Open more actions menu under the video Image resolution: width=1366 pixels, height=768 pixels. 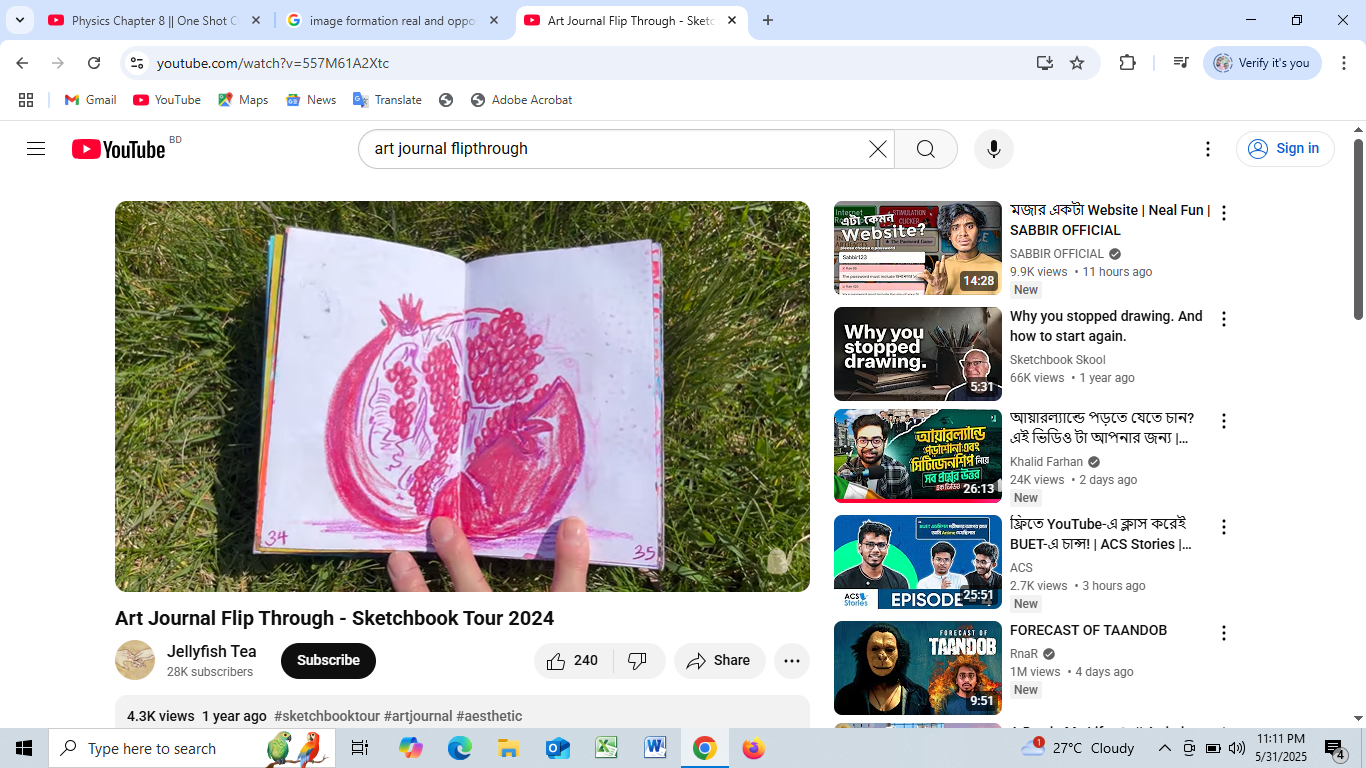tap(791, 661)
